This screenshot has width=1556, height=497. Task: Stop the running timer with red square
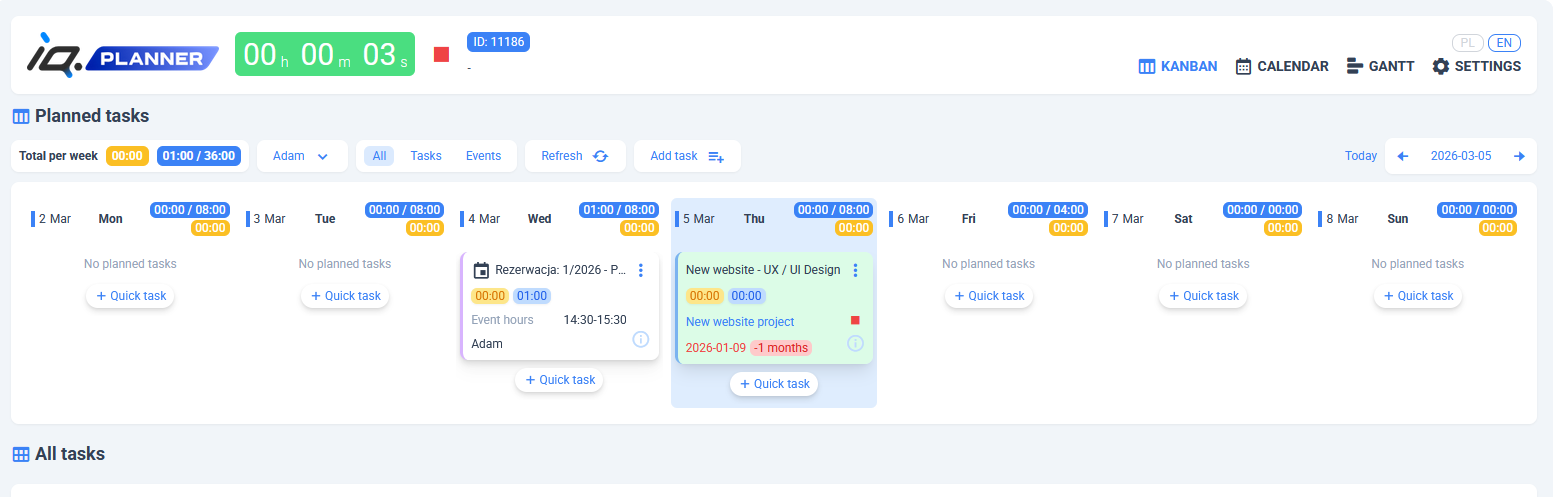(x=441, y=54)
